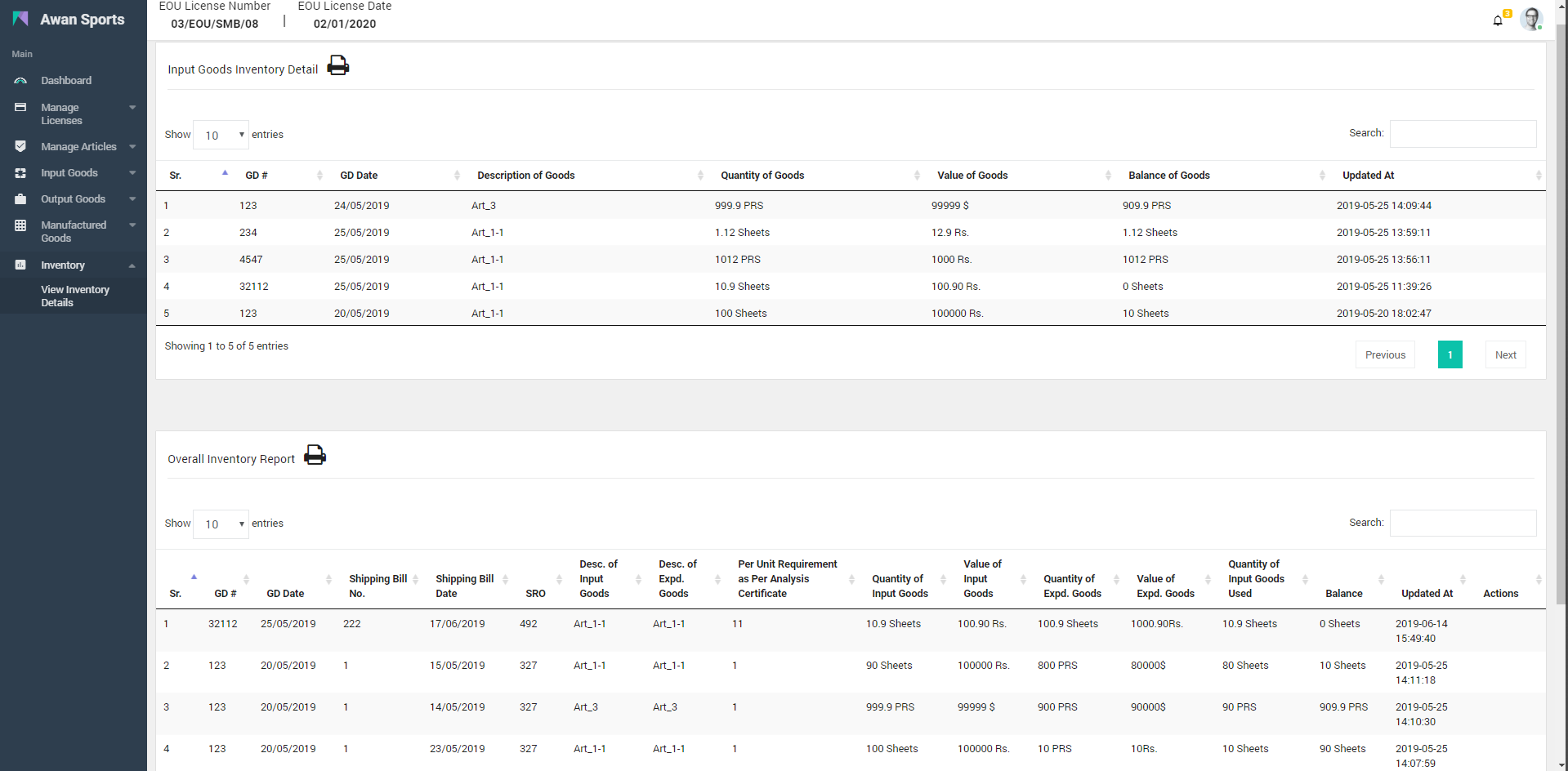Viewport: 1568px width, 771px height.
Task: Click the Awan Sports logo icon
Action: (20, 19)
